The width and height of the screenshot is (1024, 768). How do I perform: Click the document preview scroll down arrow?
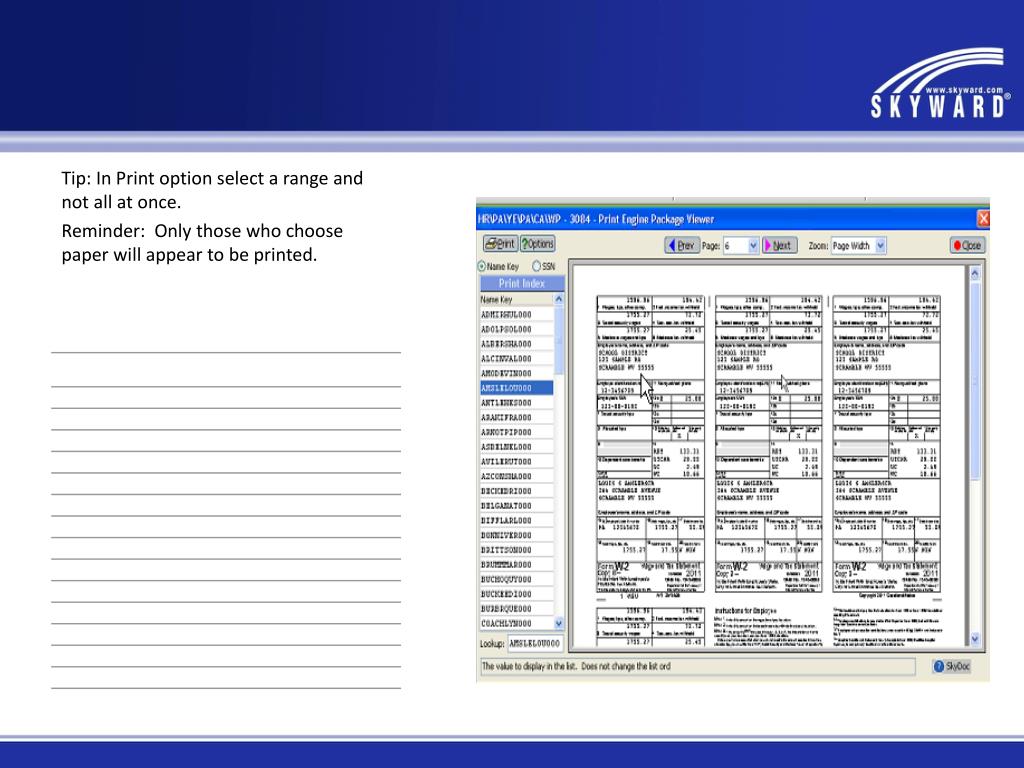coord(974,639)
